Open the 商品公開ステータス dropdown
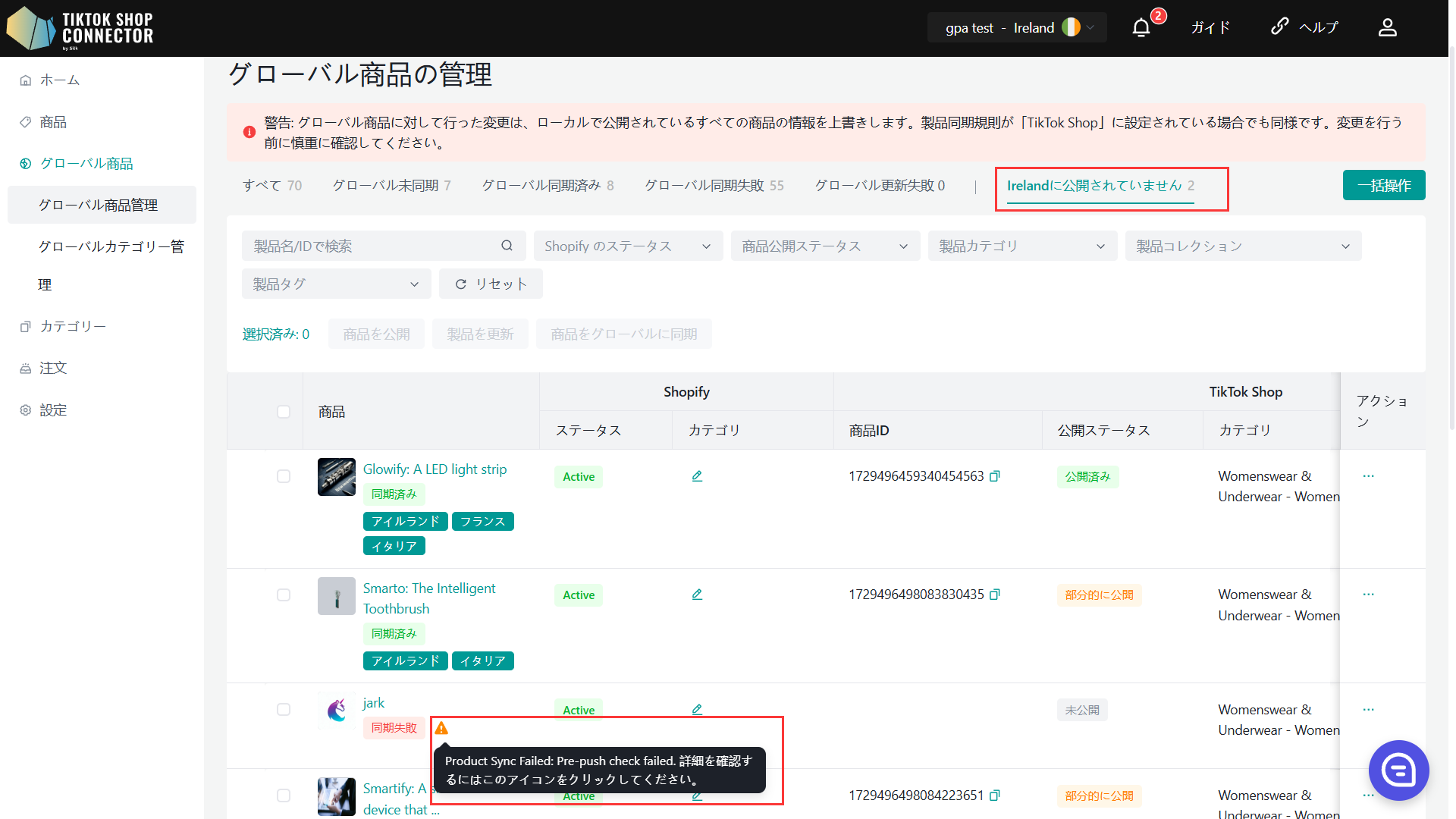The height and width of the screenshot is (819, 1456). [825, 246]
